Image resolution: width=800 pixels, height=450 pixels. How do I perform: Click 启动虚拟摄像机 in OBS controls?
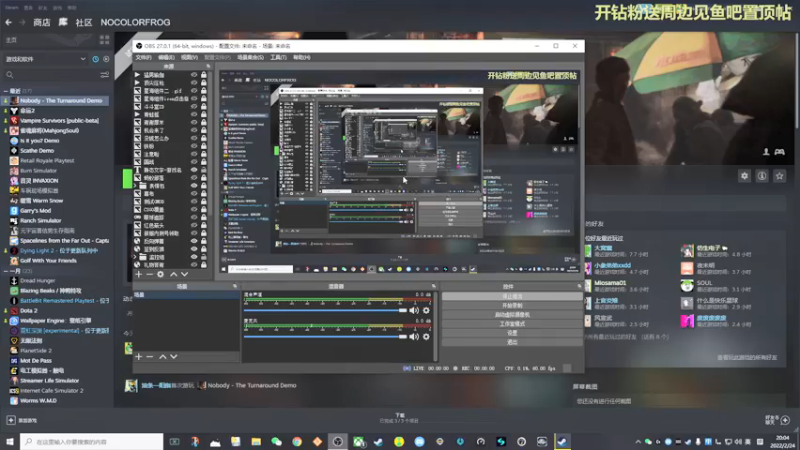pos(512,315)
